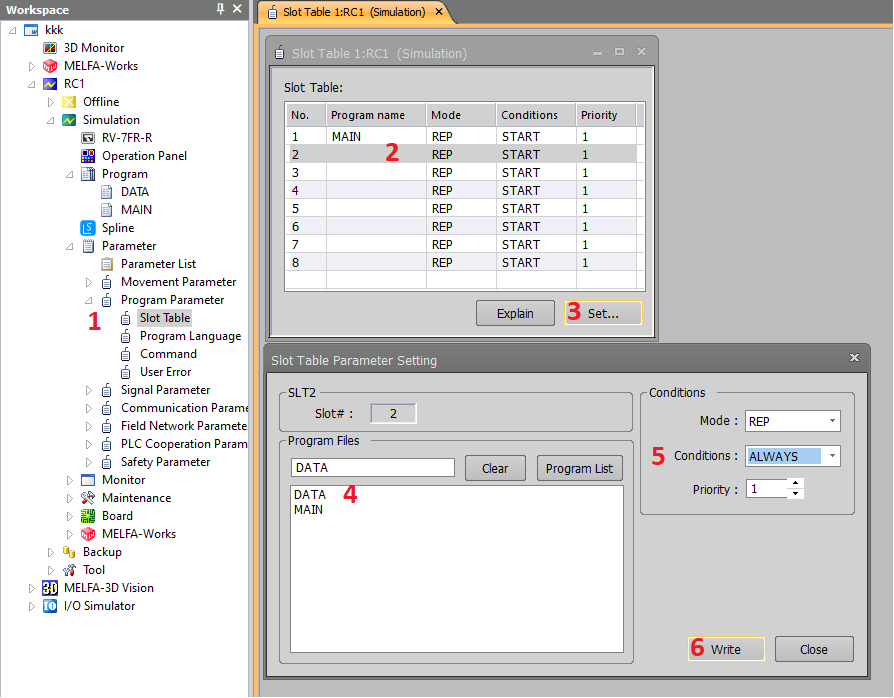
Task: Click the Movement Parameter icon
Action: click(x=107, y=282)
